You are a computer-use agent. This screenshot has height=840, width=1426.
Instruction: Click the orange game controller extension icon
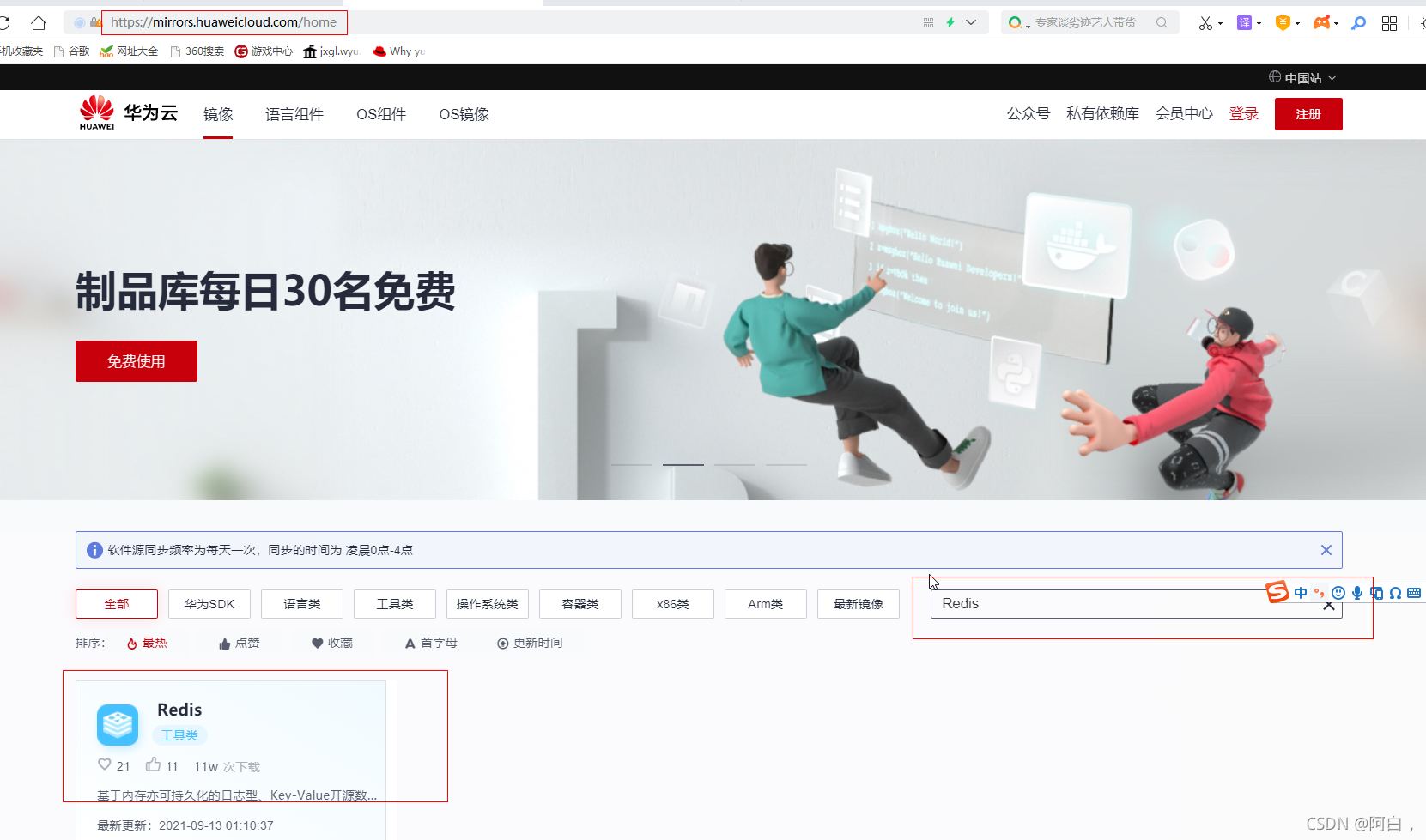coord(1321,22)
